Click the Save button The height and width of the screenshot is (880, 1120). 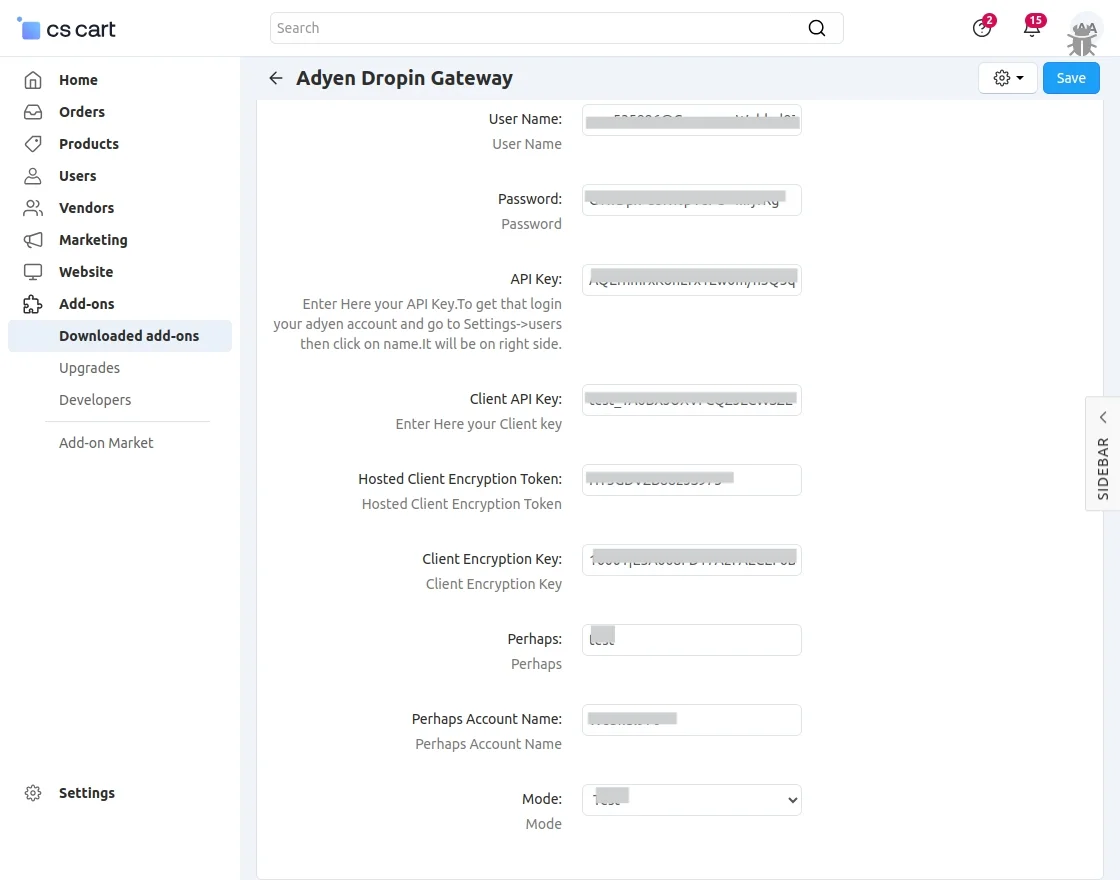pos(1070,78)
